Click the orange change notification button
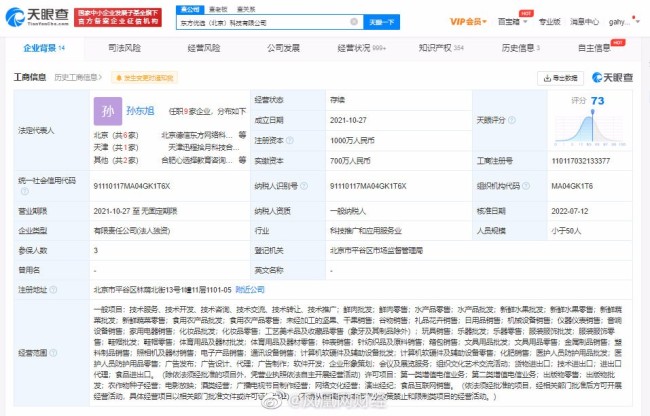650x416 pixels. 144,78
